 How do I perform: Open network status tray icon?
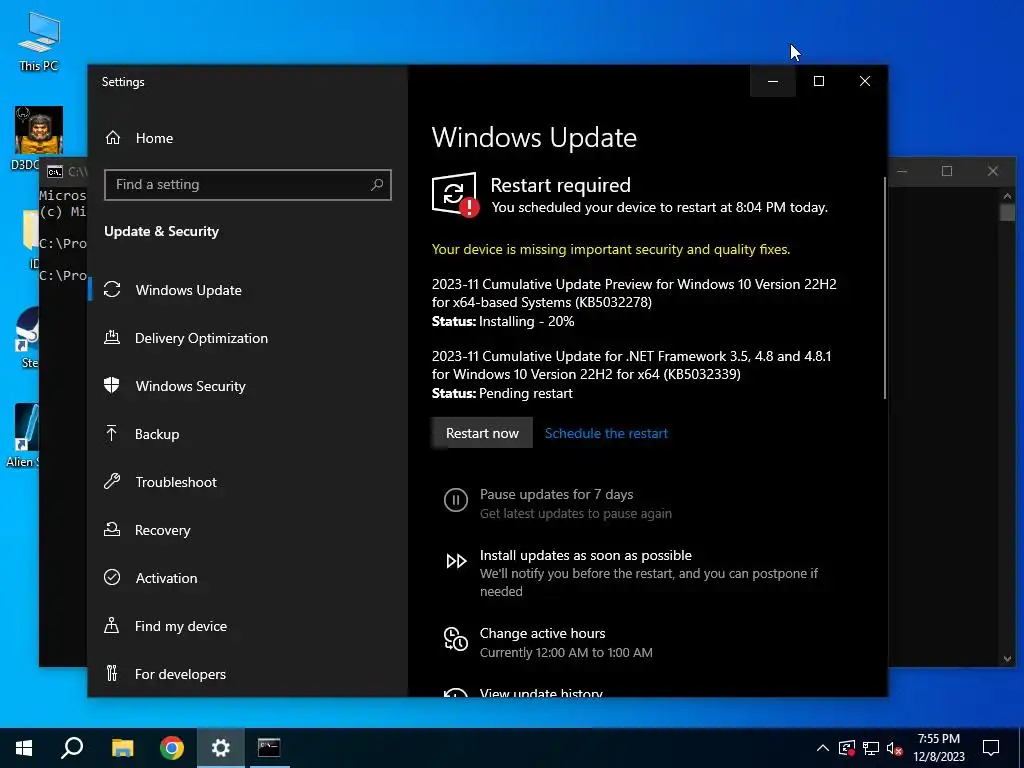pyautogui.click(x=871, y=748)
